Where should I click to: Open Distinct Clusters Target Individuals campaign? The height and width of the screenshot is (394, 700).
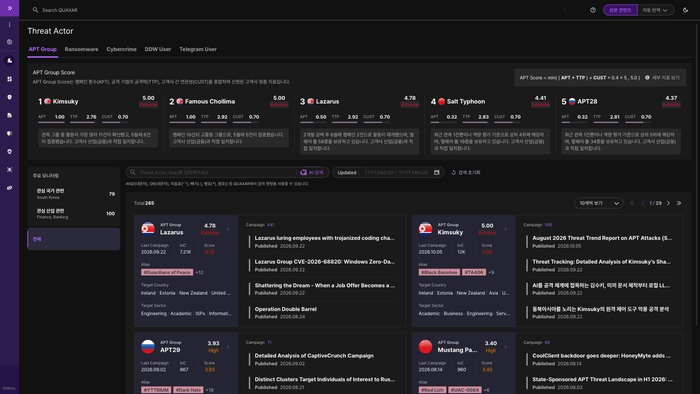[325, 379]
